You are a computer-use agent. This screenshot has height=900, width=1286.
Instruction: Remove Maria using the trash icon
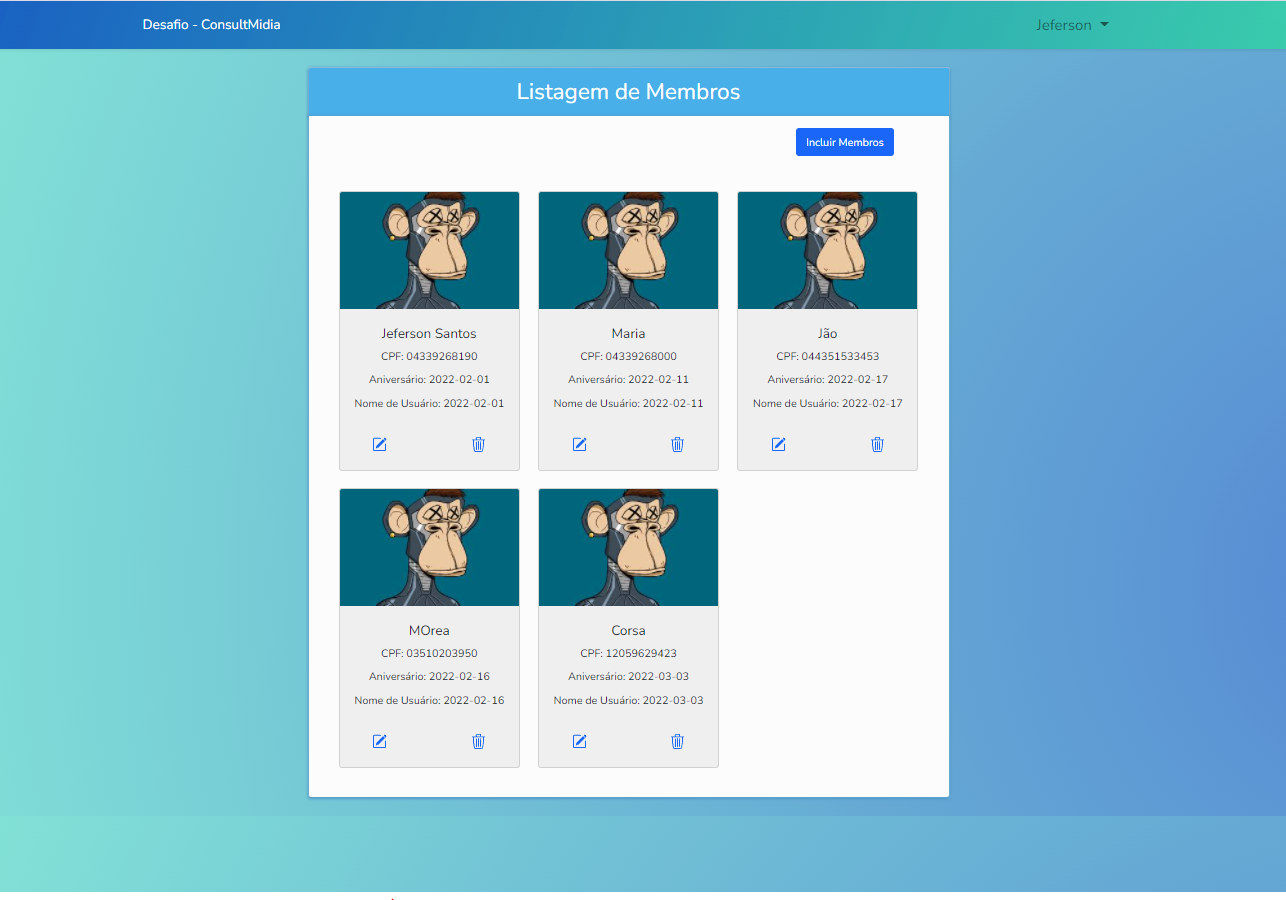click(x=677, y=444)
